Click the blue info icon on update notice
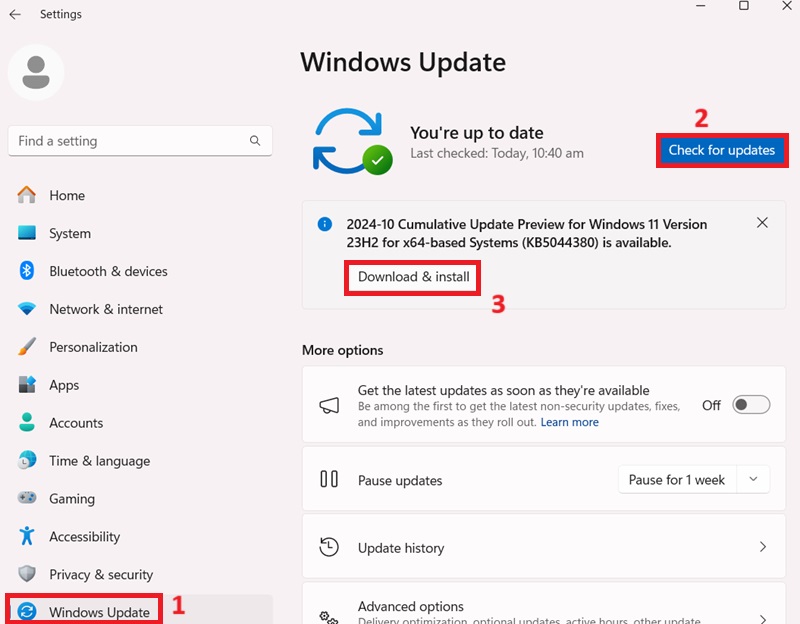800x624 pixels. [x=324, y=224]
